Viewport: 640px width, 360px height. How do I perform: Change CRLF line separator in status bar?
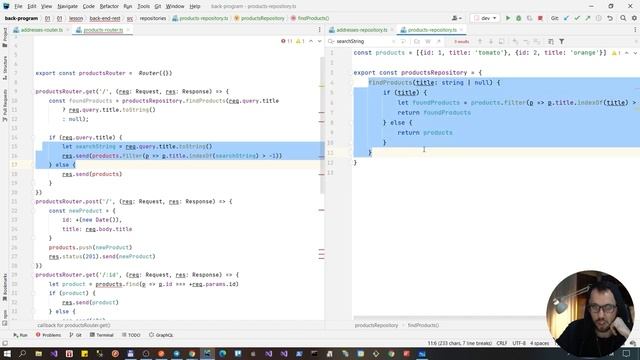click(502, 343)
